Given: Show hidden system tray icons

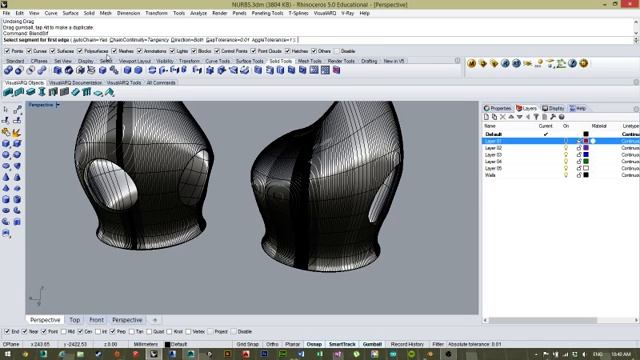Looking at the screenshot, I should (x=536, y=354).
